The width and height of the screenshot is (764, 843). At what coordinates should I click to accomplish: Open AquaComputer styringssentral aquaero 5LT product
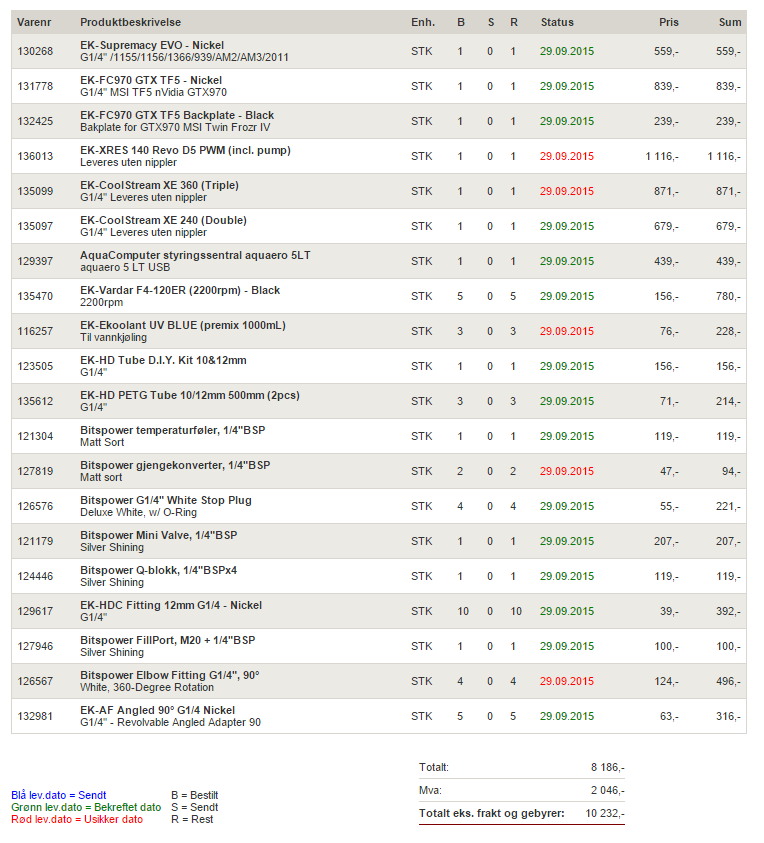pos(195,255)
